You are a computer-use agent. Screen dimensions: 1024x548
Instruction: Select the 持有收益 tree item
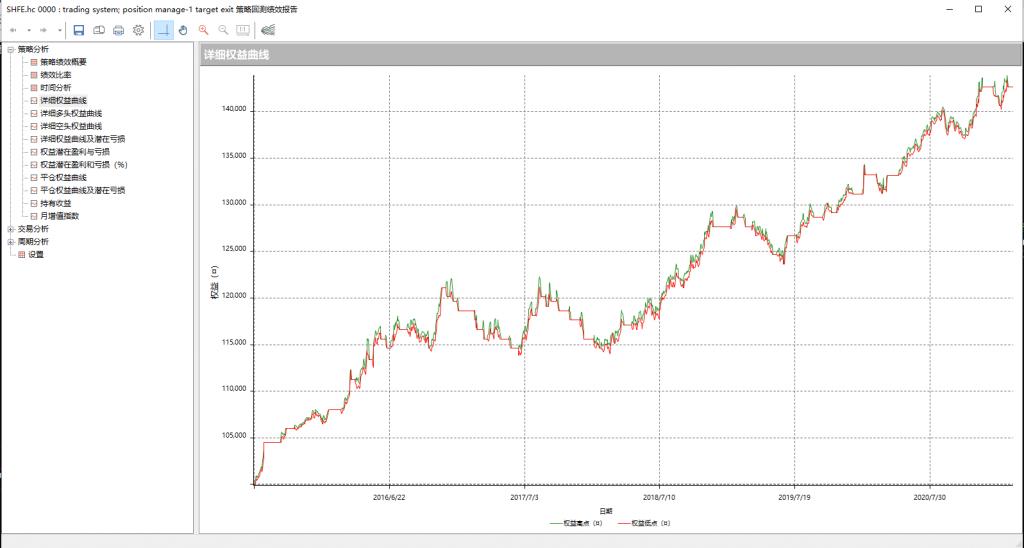pos(56,203)
